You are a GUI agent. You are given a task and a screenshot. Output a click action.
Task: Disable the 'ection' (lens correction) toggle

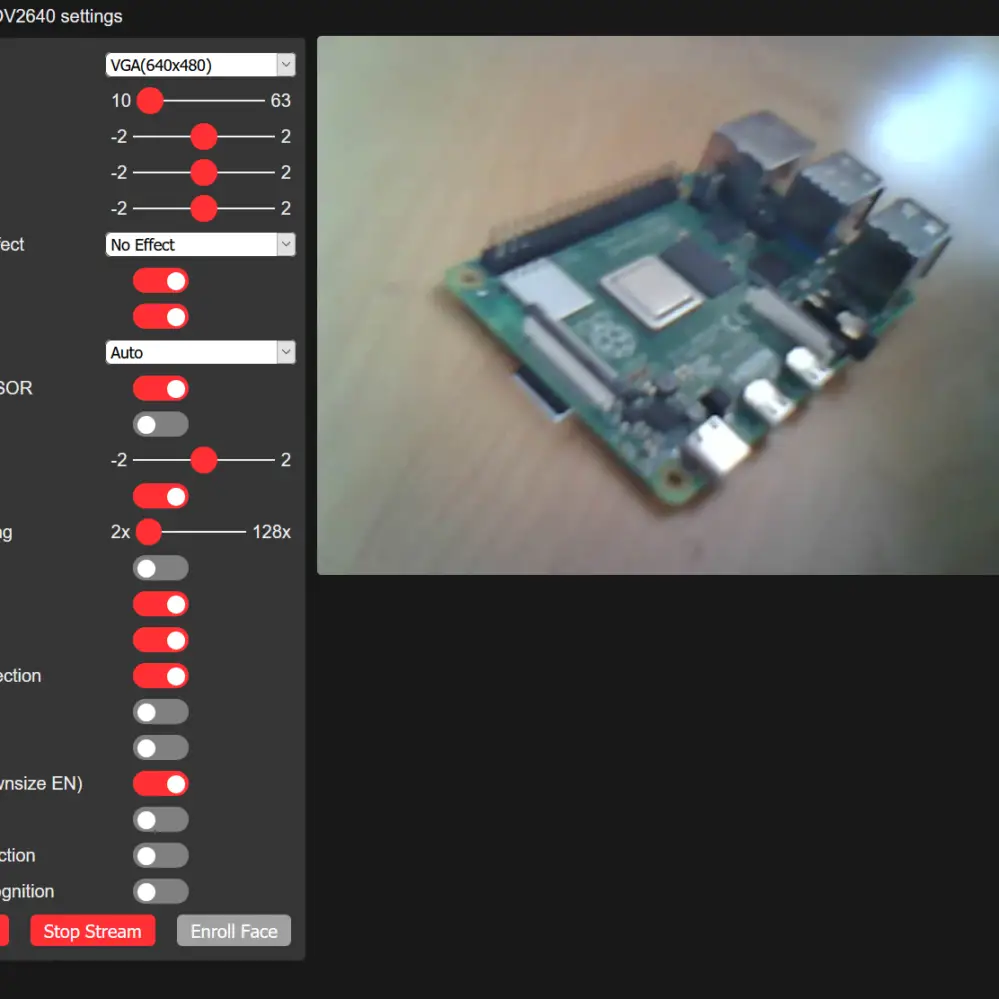coord(161,676)
